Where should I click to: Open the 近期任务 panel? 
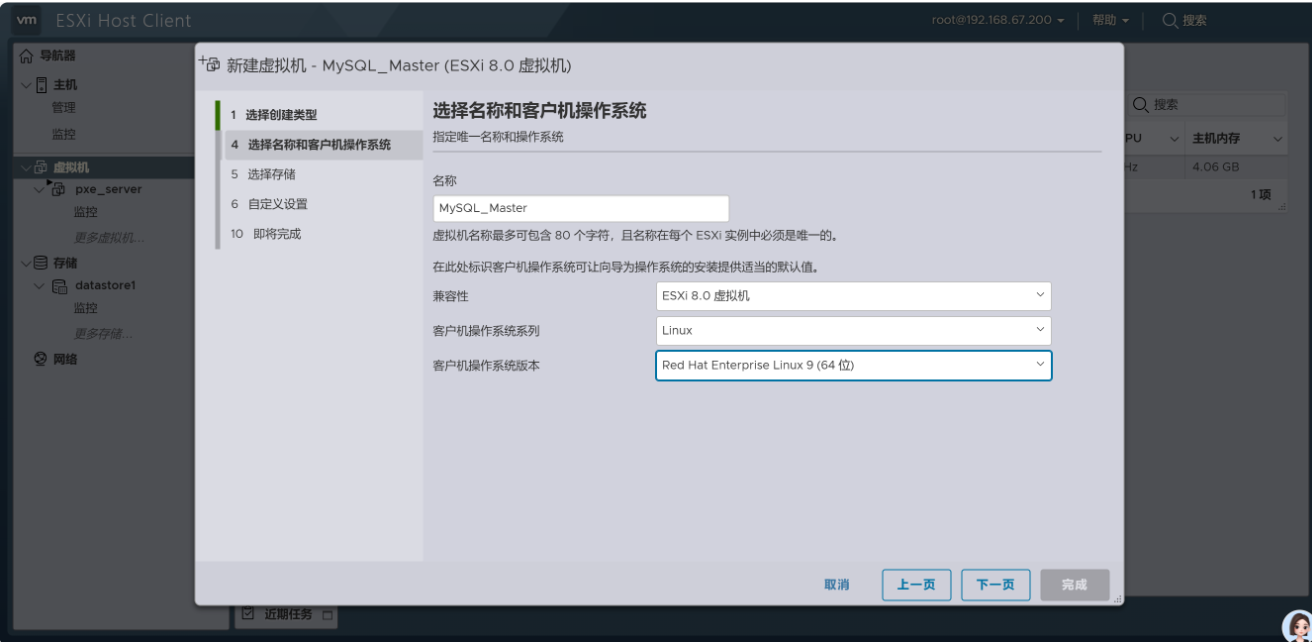286,614
